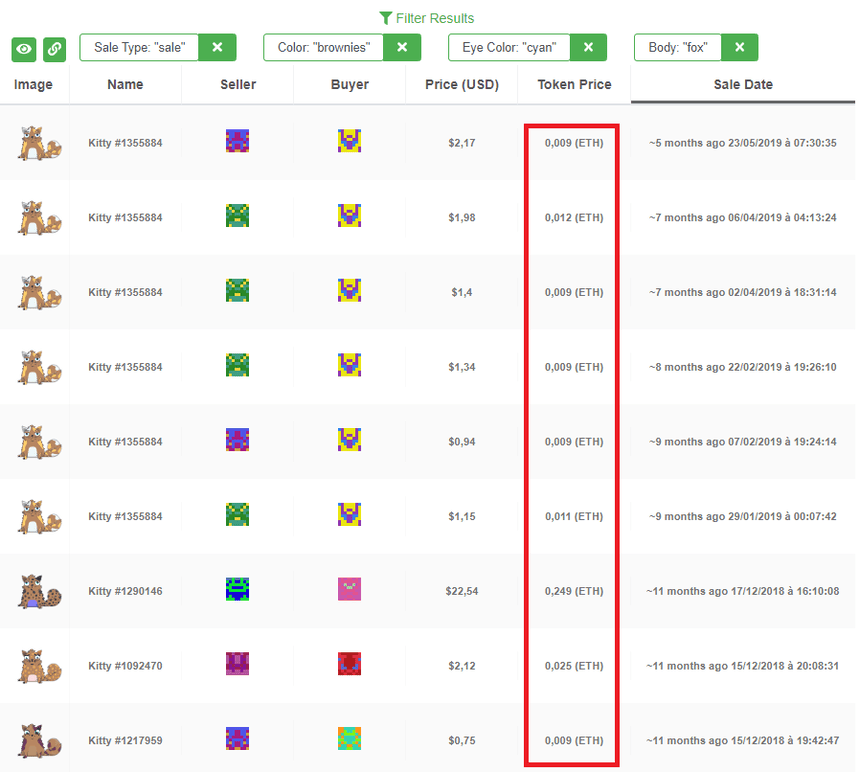Click red buyer avatar for Kitty #1092470
This screenshot has height=772, width=860.
pos(349,664)
